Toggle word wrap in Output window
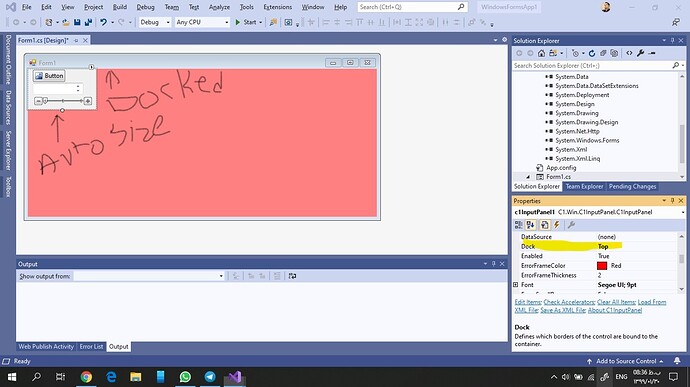The image size is (690, 387). coord(292,276)
